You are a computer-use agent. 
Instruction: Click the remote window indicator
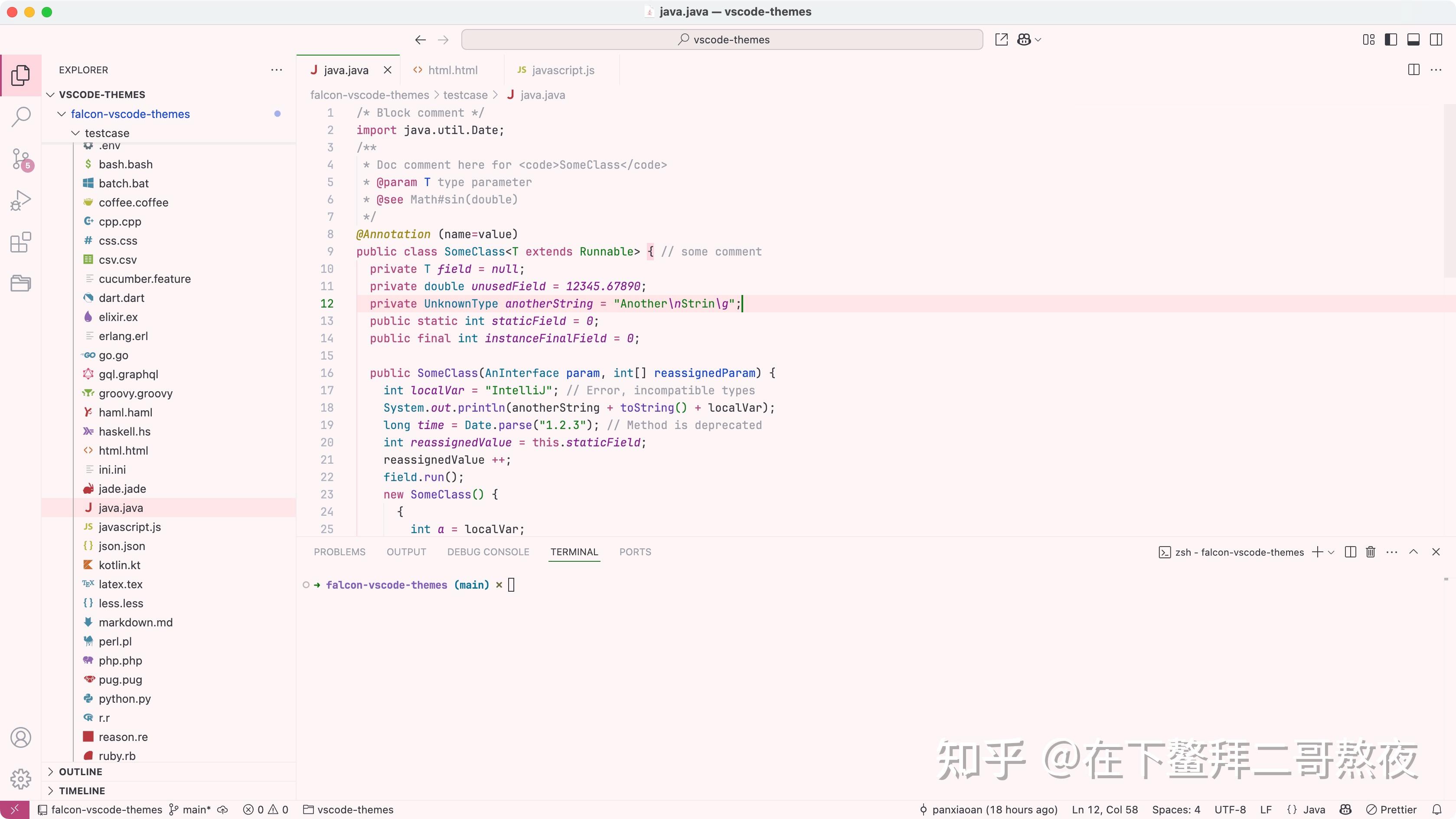(x=15, y=809)
